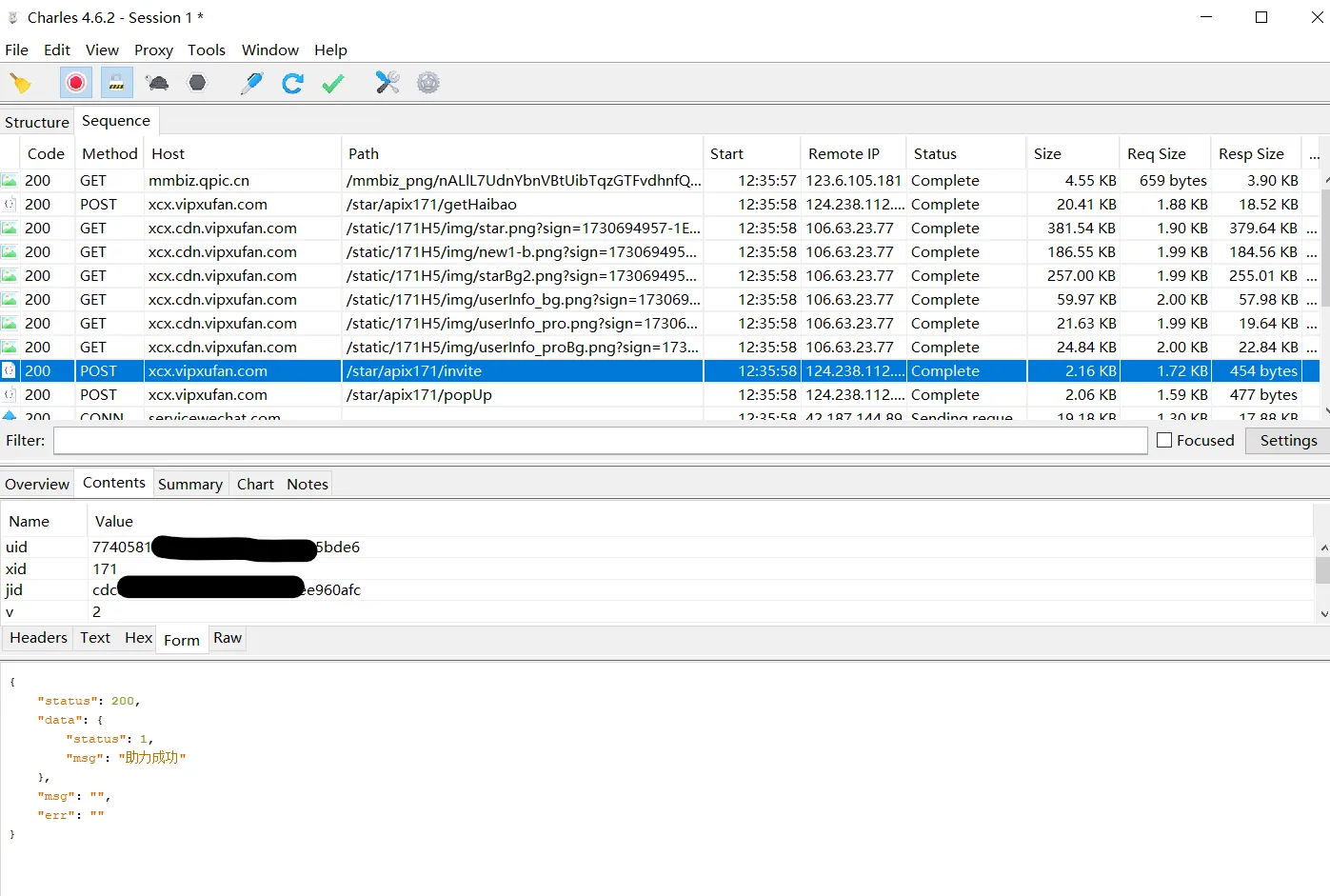This screenshot has width=1330, height=896.
Task: Switch to the Structure tab
Action: pyautogui.click(x=37, y=122)
